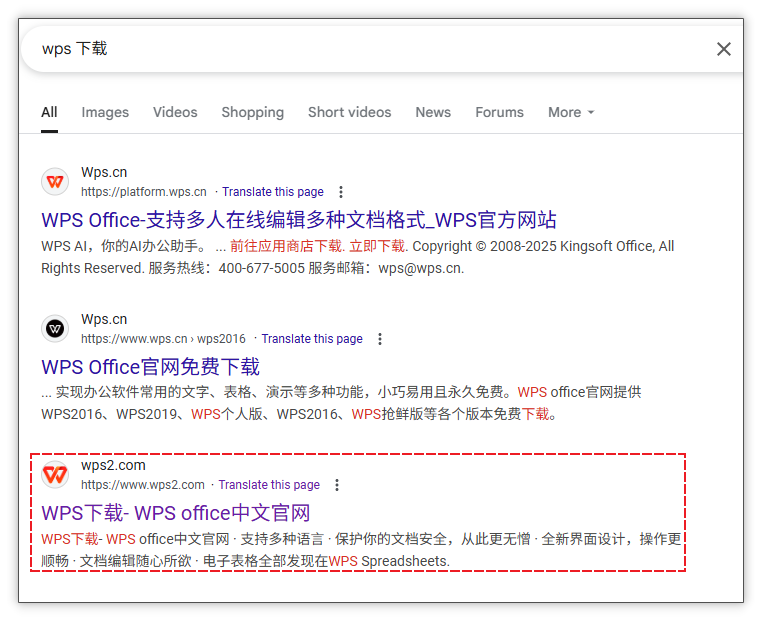
Task: Click the black WPS favicon for www.wps.cn
Action: [55, 329]
